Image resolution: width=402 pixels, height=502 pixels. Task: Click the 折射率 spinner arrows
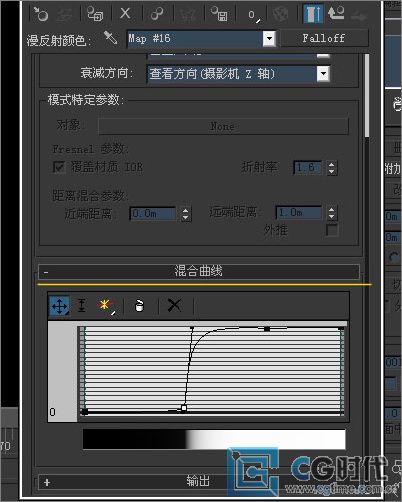pos(331,168)
